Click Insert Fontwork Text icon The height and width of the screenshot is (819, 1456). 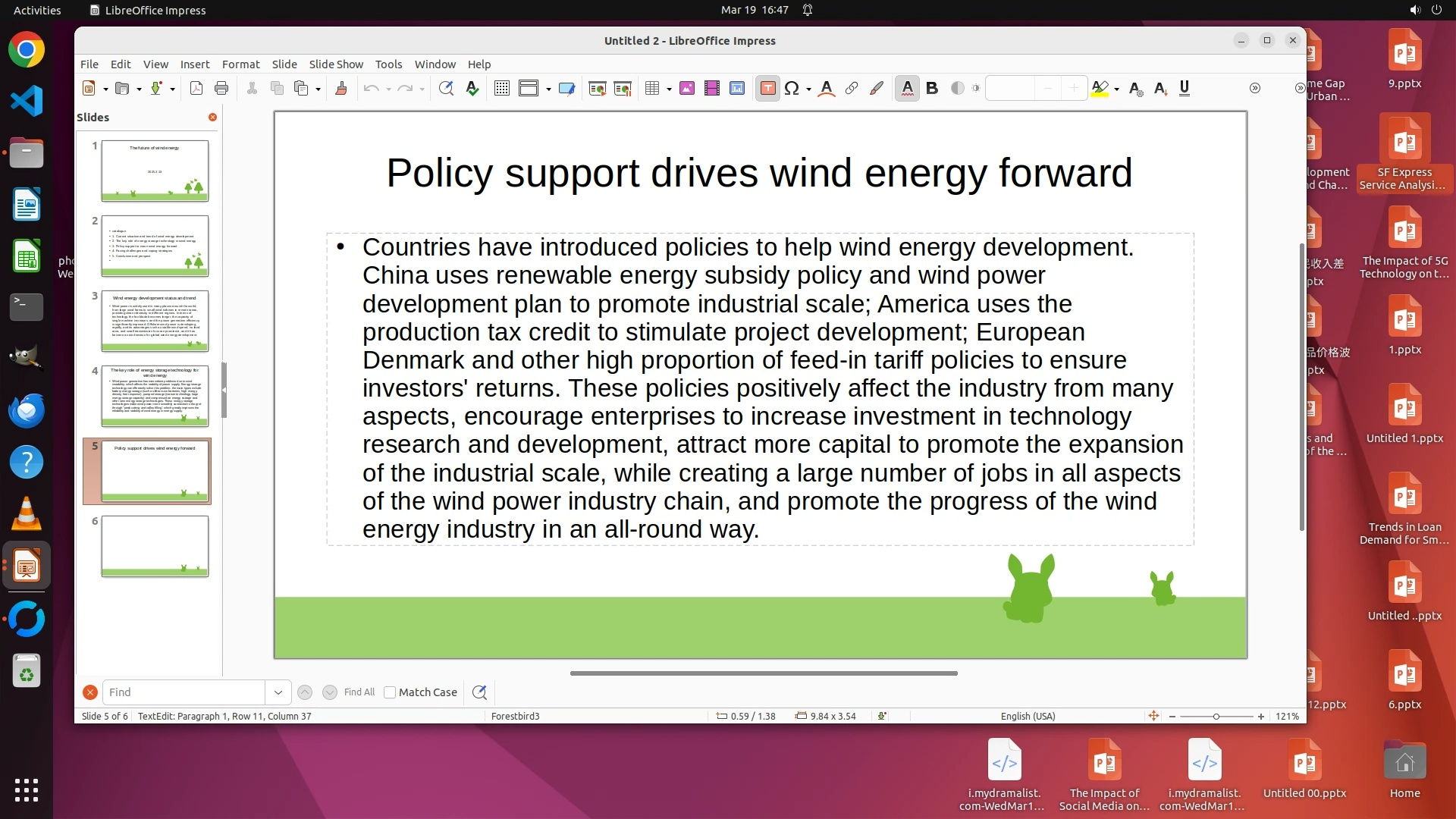(827, 89)
